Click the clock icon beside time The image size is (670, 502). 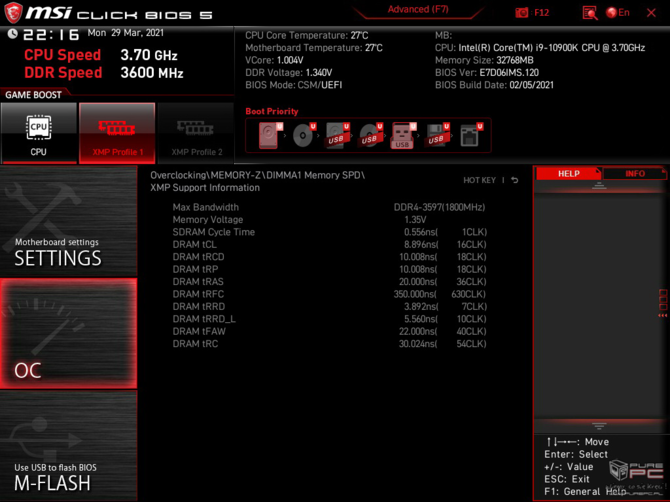tap(12, 33)
